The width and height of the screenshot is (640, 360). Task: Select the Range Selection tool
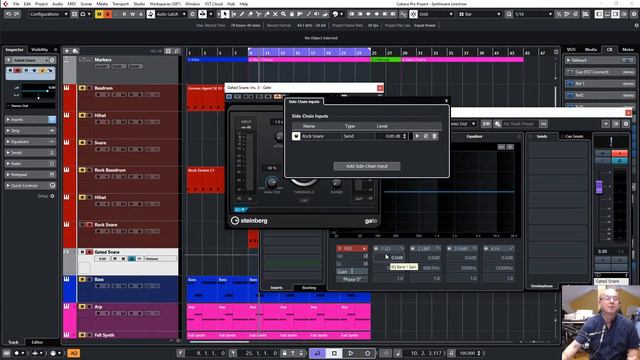[234, 14]
